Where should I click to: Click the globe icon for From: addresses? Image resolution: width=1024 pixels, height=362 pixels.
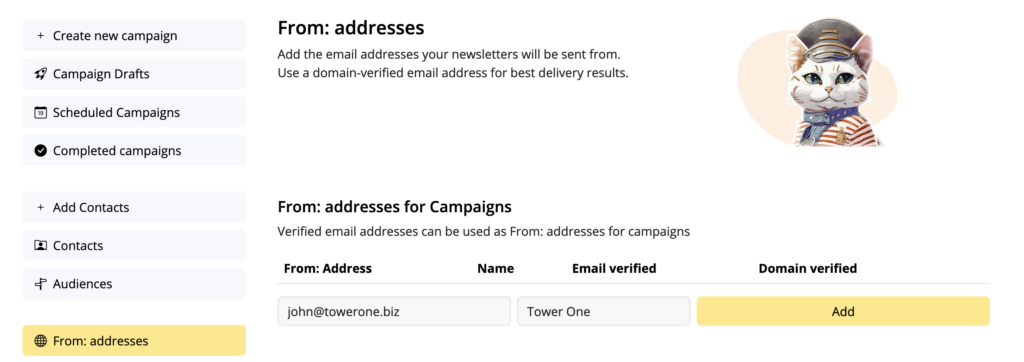coord(40,341)
